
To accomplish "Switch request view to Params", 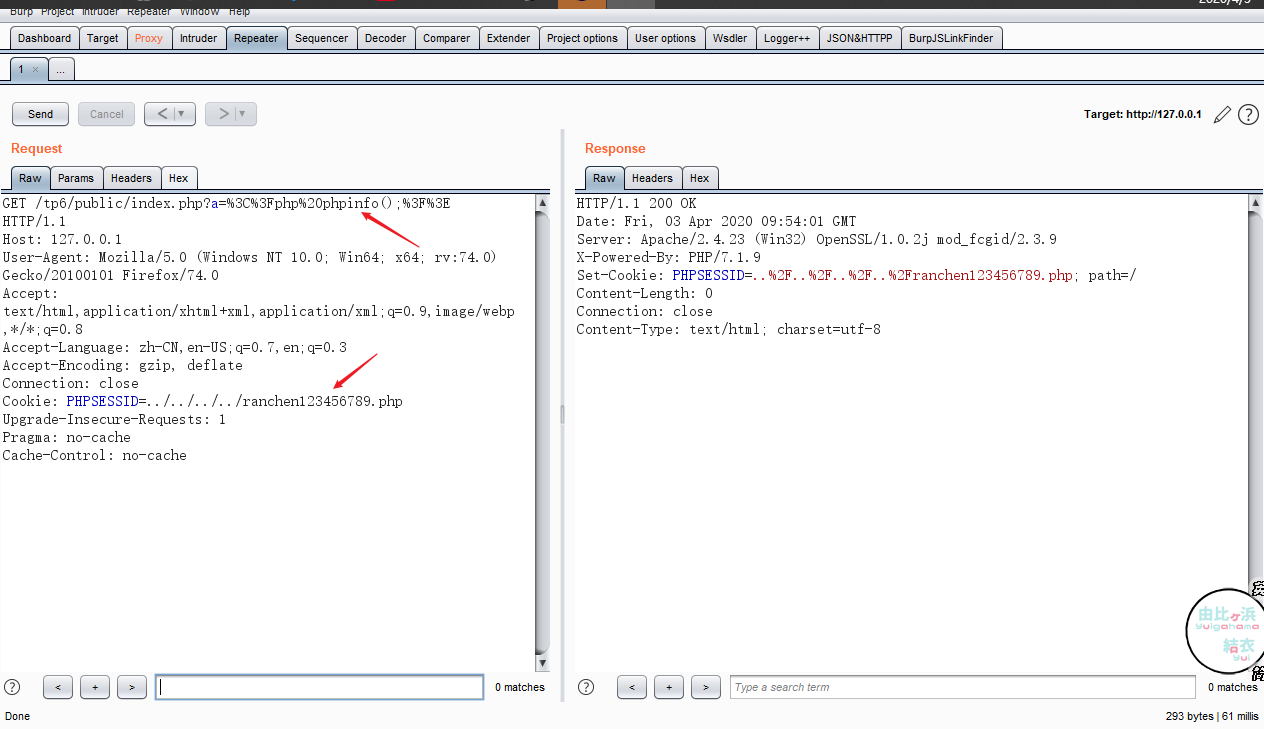I will click(76, 178).
